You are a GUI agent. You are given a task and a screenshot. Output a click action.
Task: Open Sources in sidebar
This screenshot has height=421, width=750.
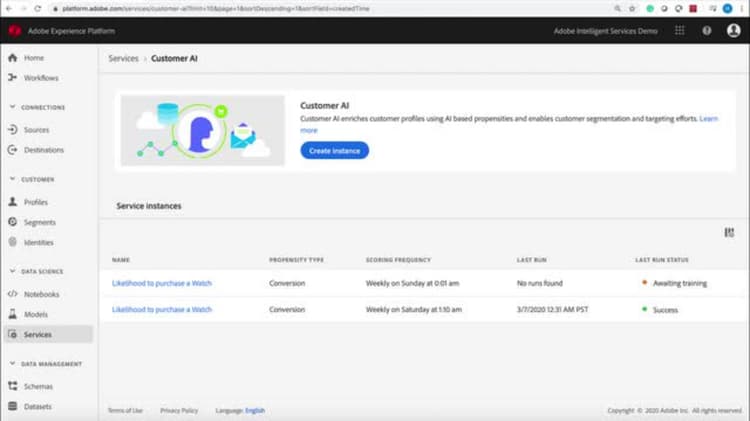(x=36, y=130)
